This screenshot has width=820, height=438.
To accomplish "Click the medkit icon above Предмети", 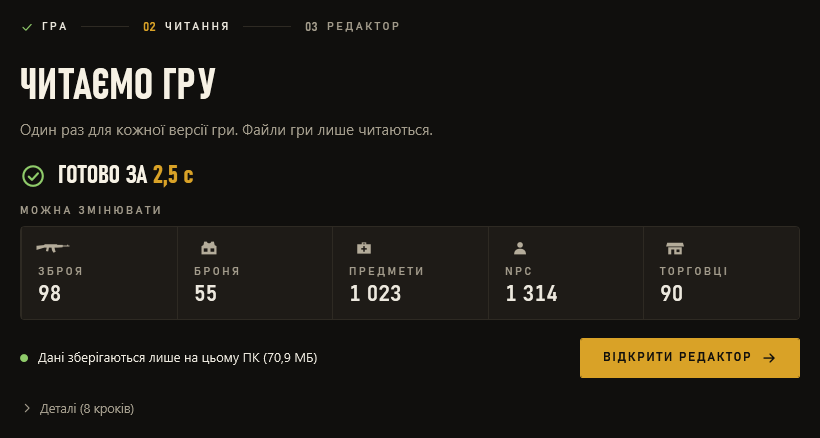I will coord(364,248).
